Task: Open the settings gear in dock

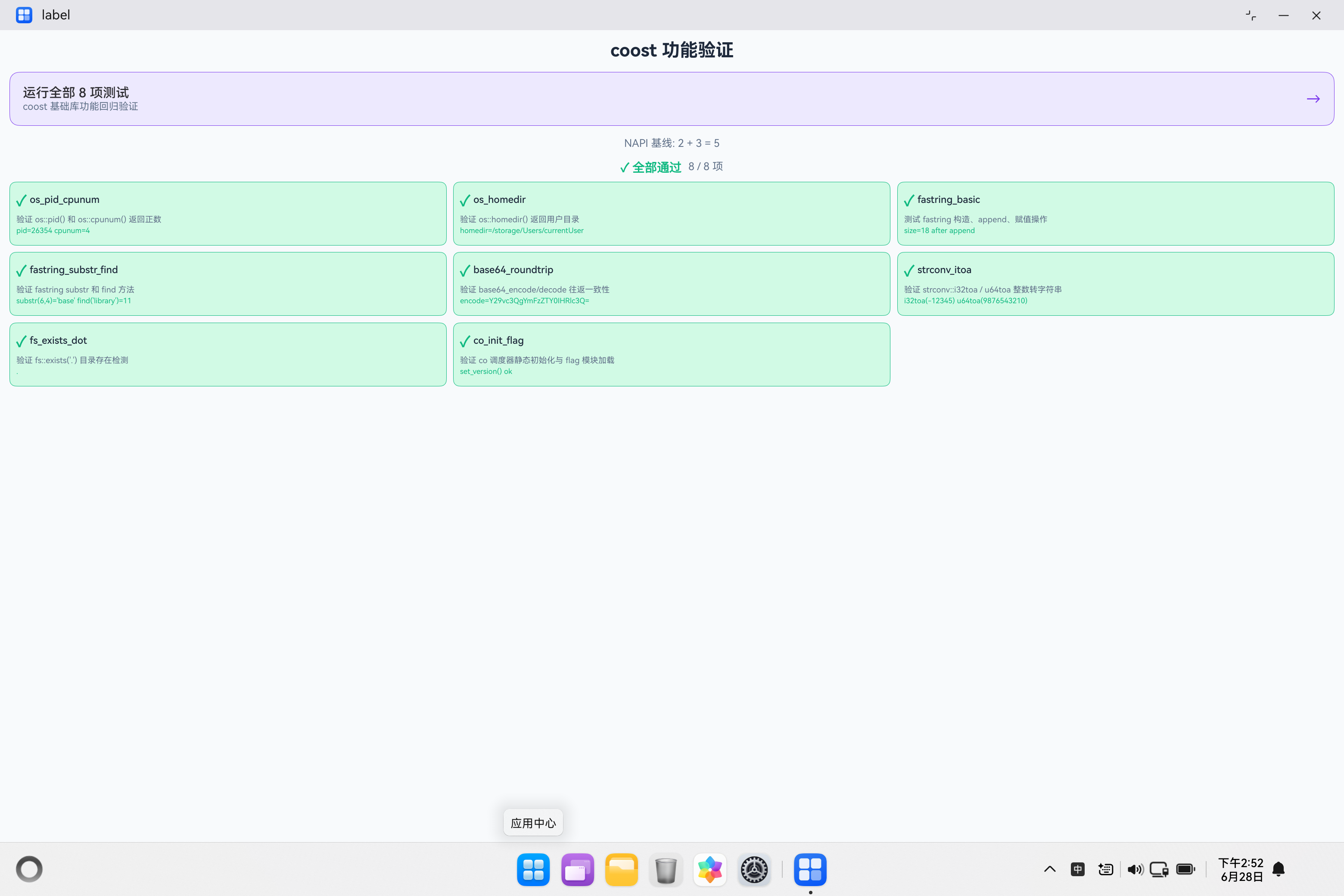Action: point(754,870)
